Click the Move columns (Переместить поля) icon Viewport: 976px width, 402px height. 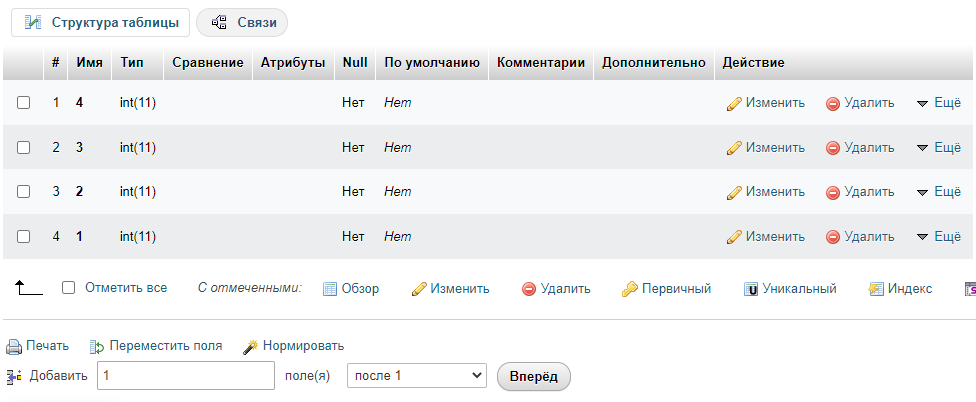tap(97, 347)
